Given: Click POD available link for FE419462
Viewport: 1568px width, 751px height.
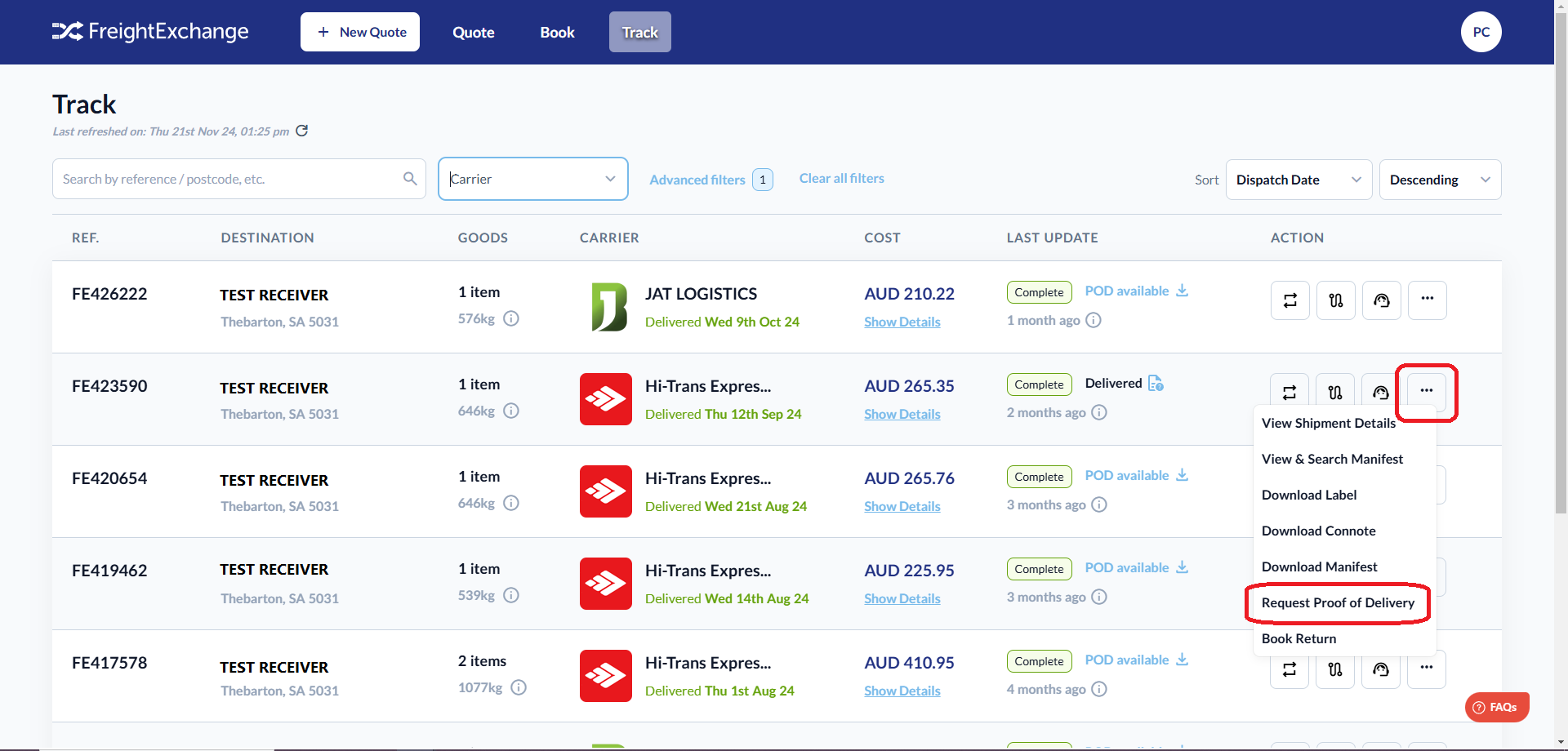Looking at the screenshot, I should click(1127, 567).
